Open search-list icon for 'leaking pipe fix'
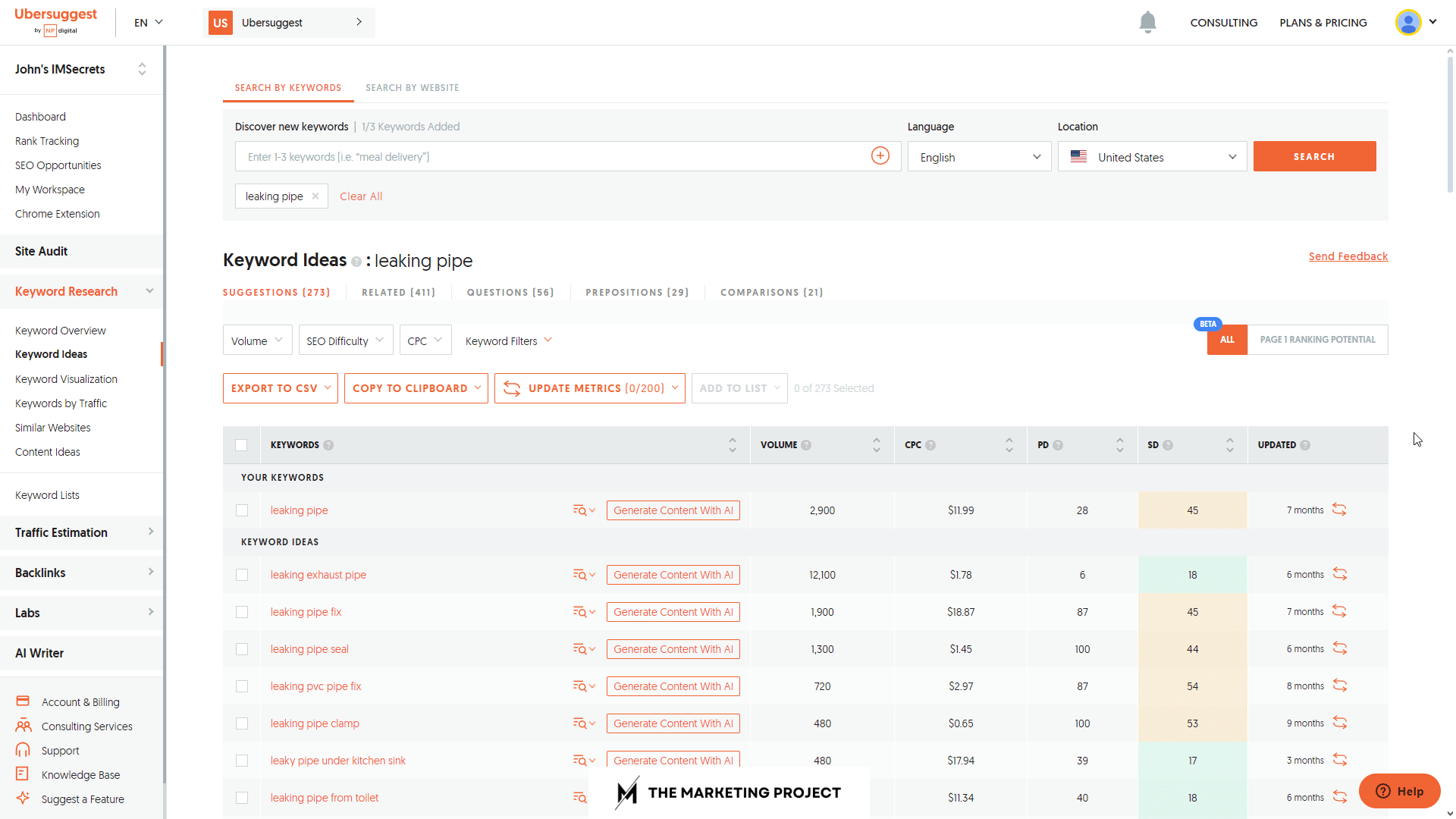 coord(584,612)
